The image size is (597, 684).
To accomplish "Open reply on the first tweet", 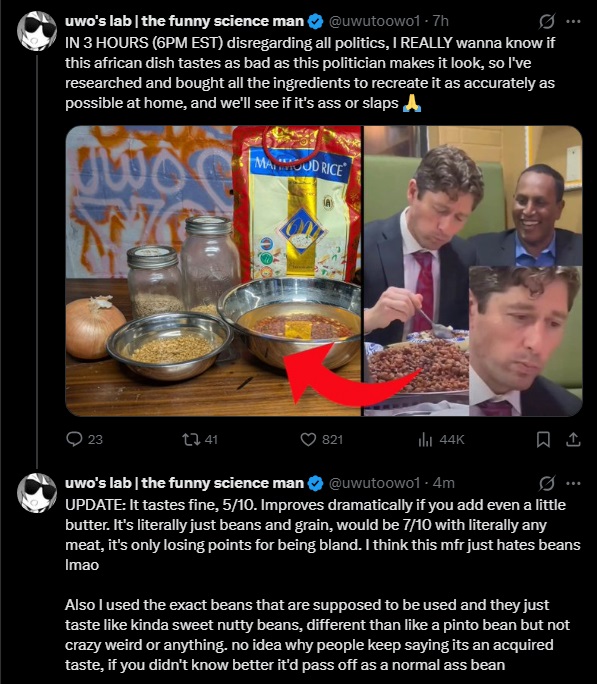I will point(84,439).
